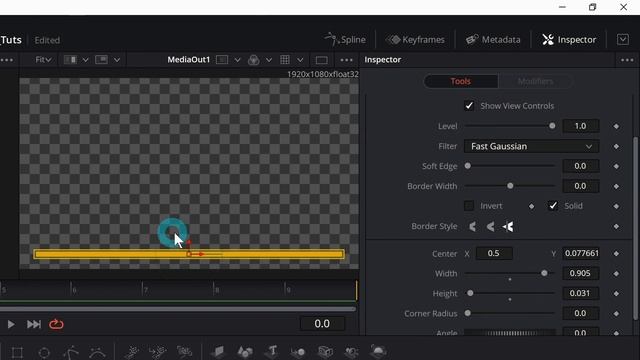Expand the top-right panel chevron button
Screen dimensions: 640x360
623,40
